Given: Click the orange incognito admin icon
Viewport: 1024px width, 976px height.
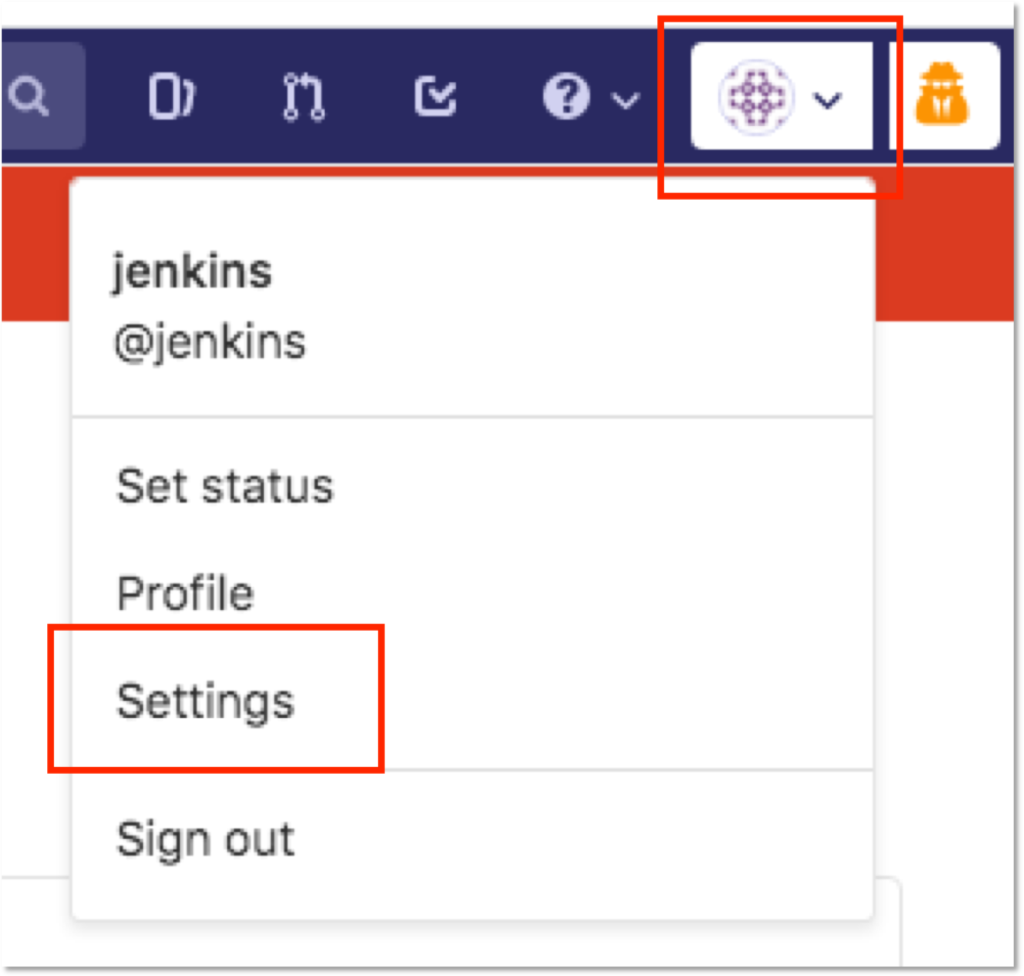Looking at the screenshot, I should point(942,94).
